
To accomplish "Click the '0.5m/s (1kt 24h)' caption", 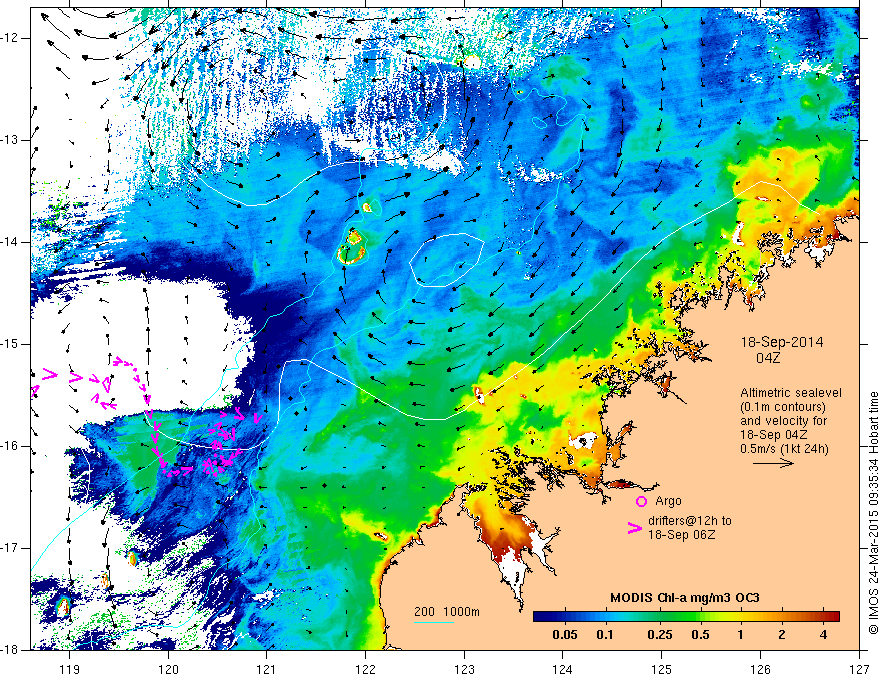I will click(x=784, y=448).
